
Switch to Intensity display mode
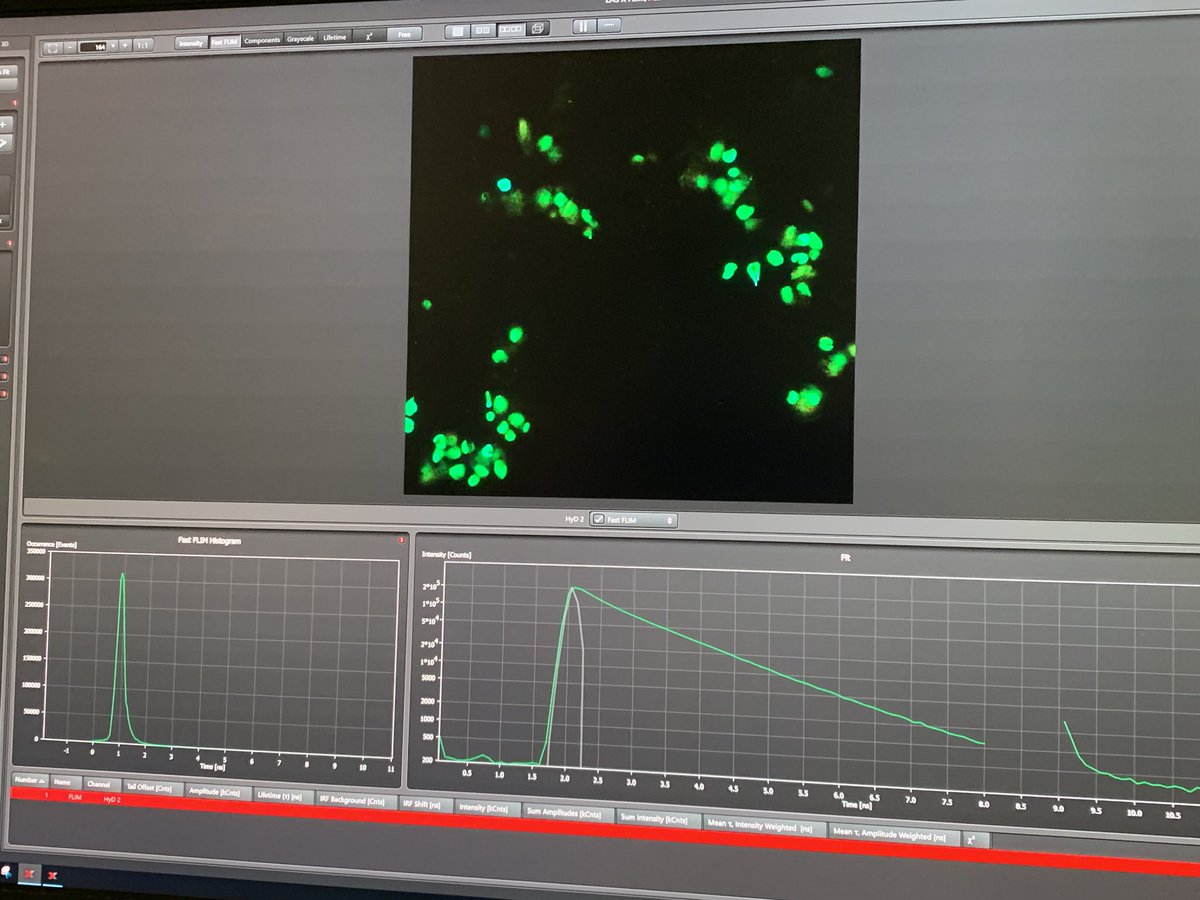point(191,42)
